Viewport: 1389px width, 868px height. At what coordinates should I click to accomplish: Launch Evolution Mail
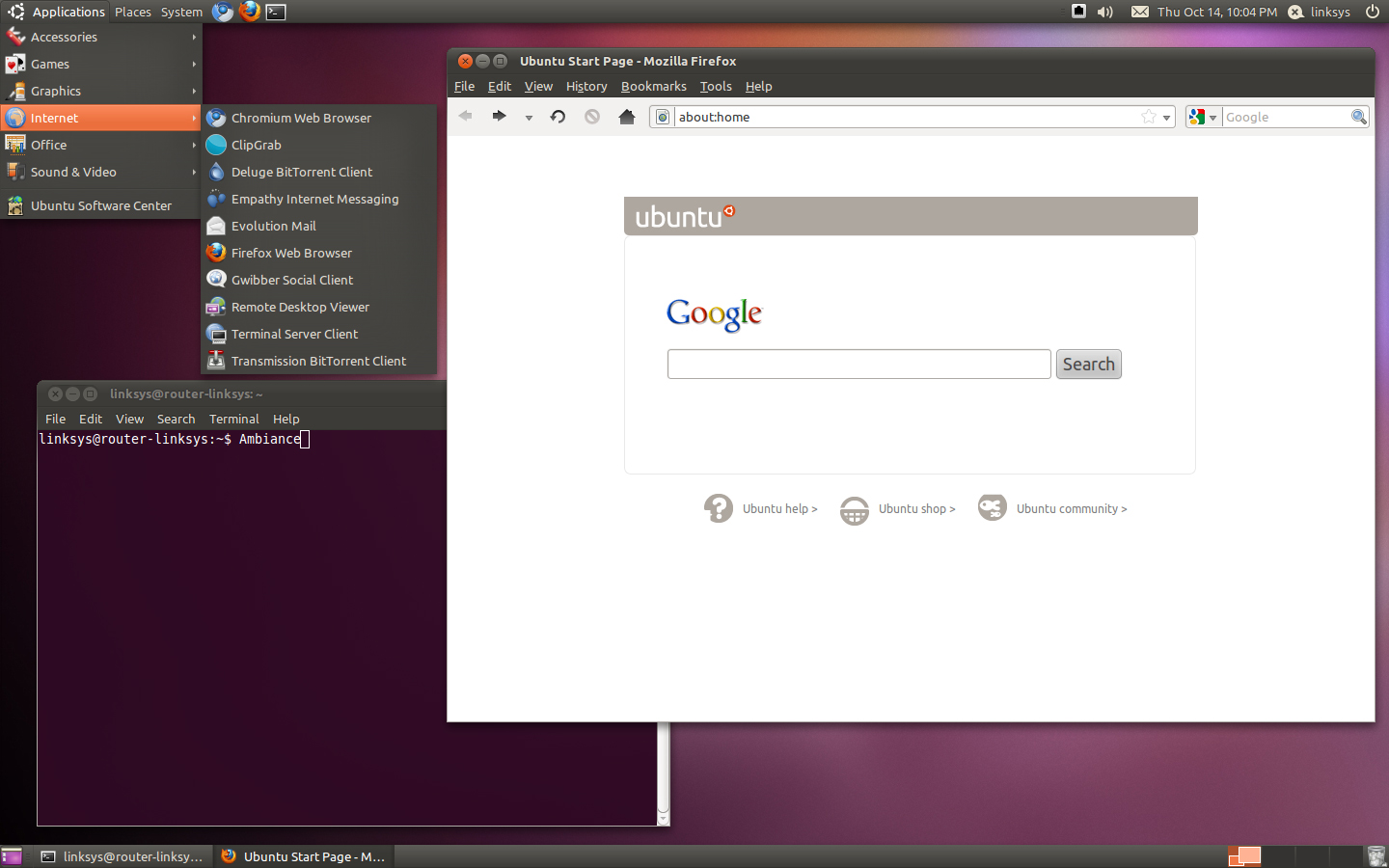point(318,226)
